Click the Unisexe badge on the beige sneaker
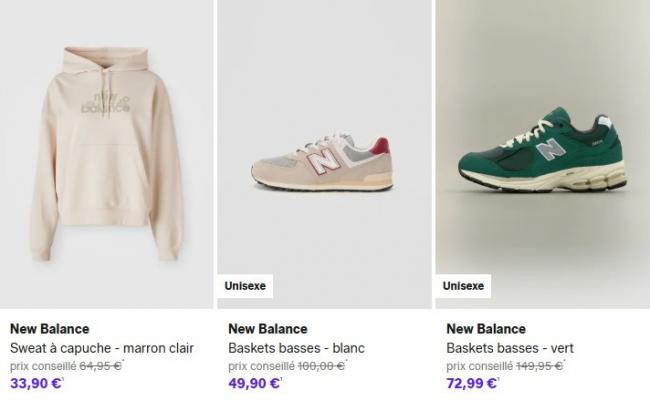This screenshot has height=401, width=650. 245,286
